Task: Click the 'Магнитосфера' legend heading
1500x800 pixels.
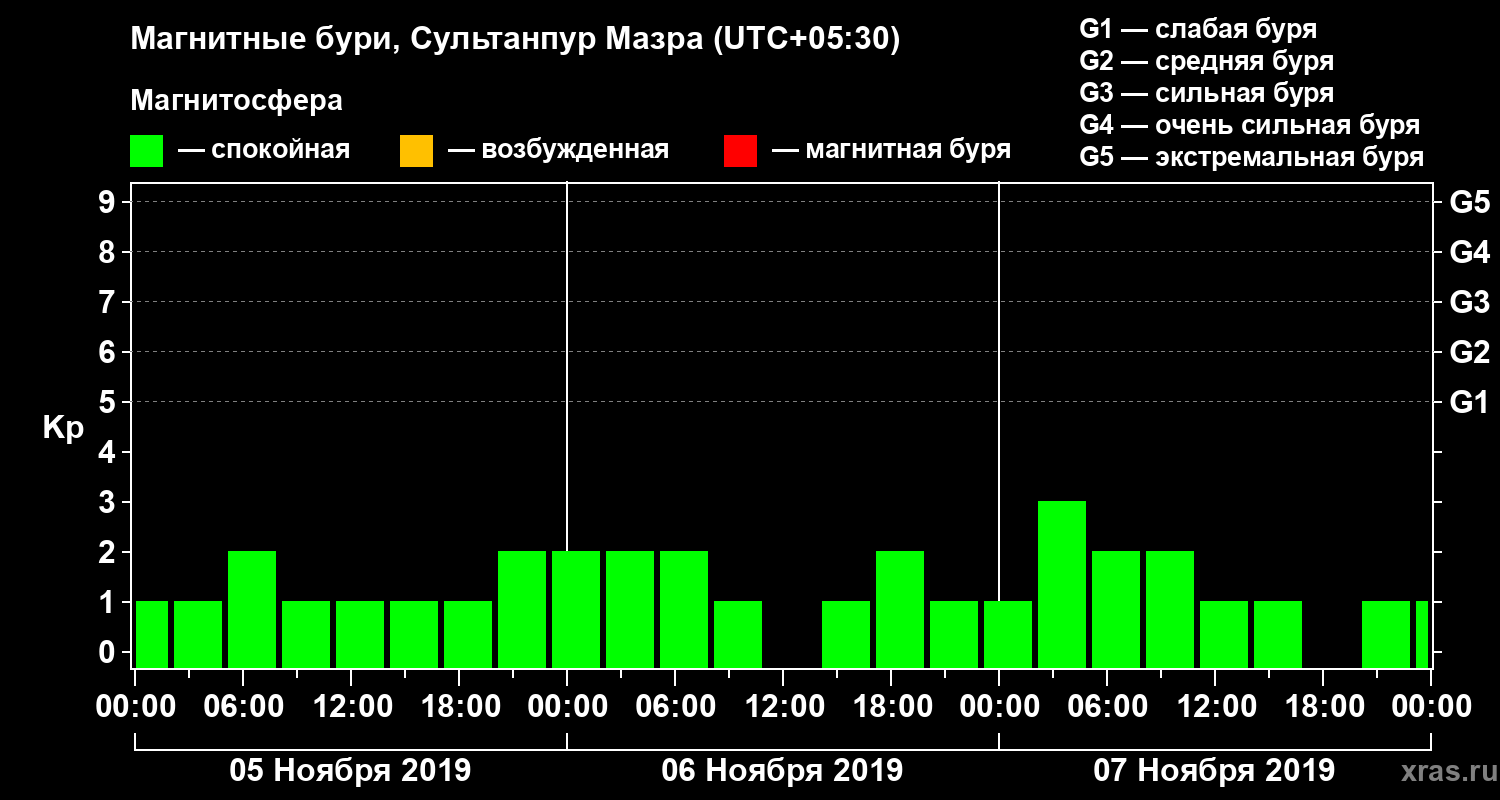Action: click(x=236, y=101)
